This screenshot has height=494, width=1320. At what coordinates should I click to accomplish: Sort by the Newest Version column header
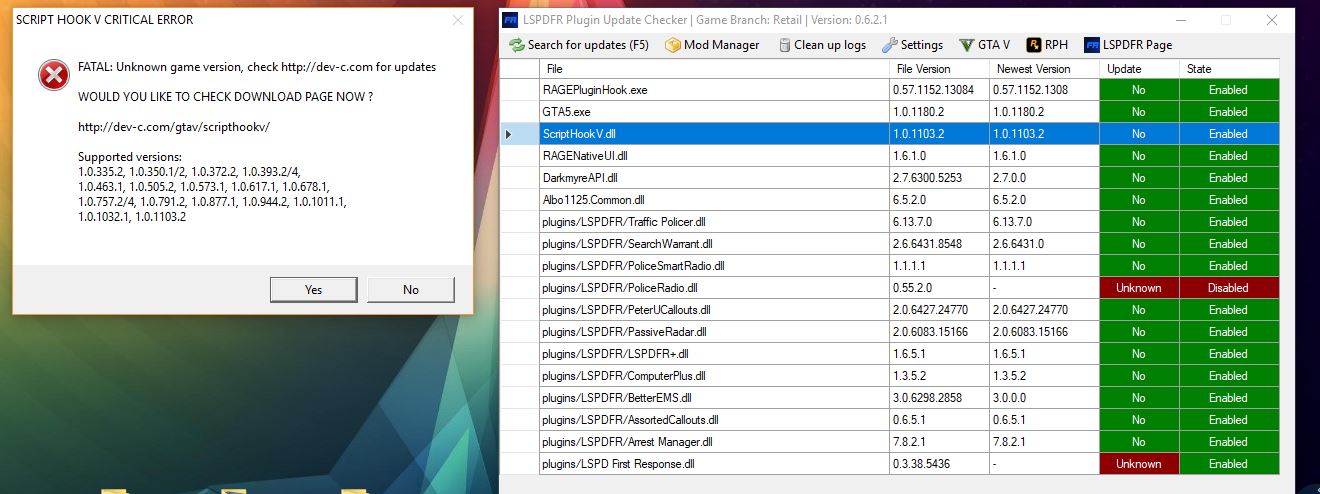[x=1044, y=69]
